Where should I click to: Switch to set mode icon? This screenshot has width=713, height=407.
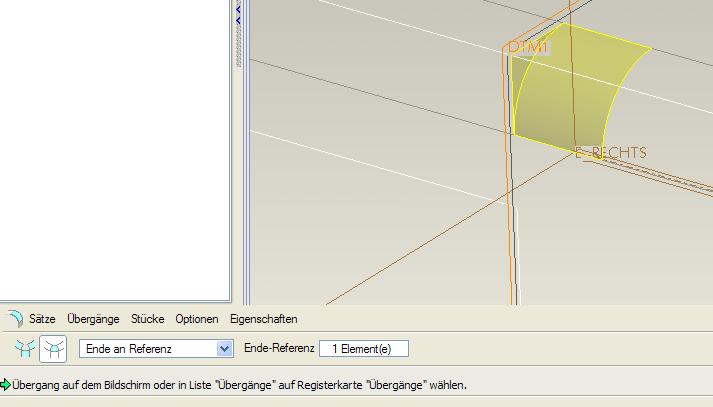(x=25, y=349)
